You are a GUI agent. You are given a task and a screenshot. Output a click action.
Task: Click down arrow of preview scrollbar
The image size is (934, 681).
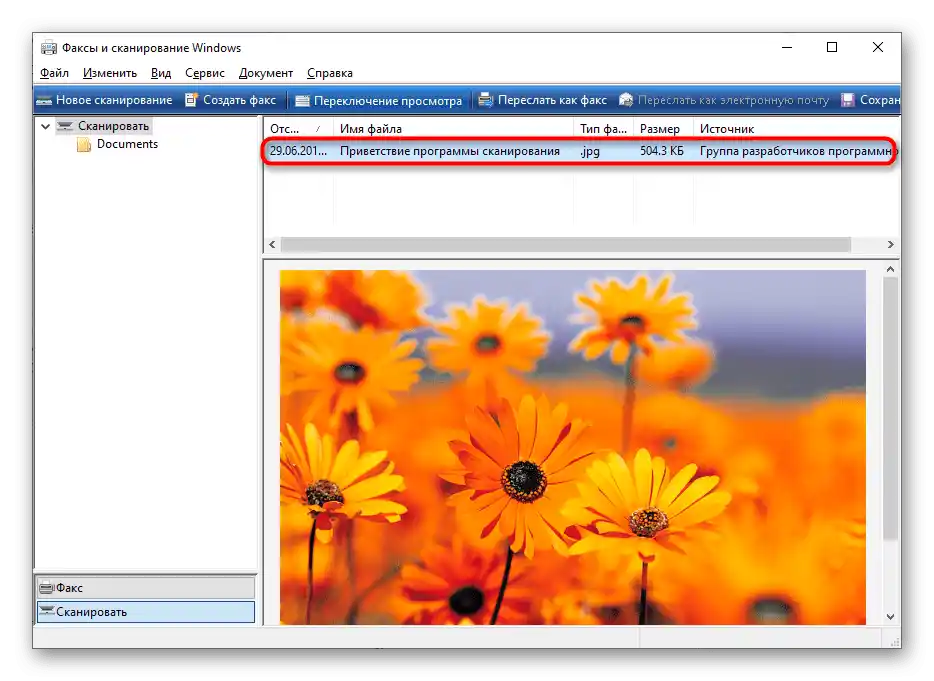point(891,617)
